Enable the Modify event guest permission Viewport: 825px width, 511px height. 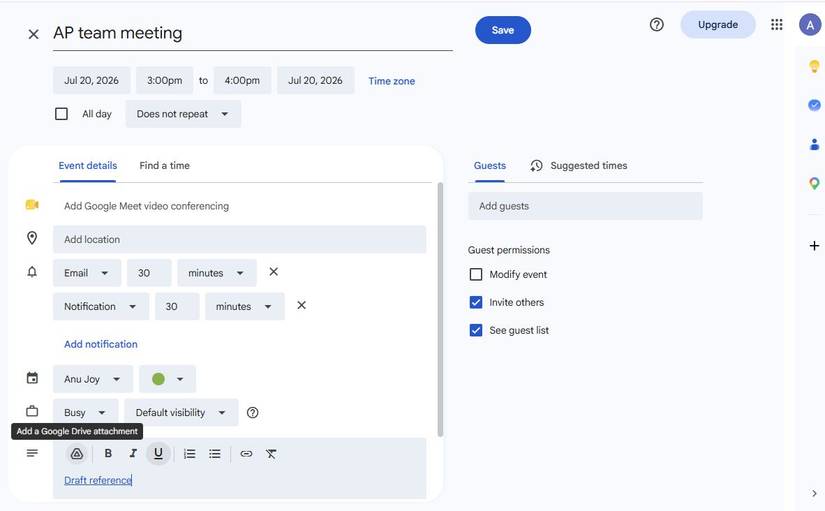click(476, 274)
